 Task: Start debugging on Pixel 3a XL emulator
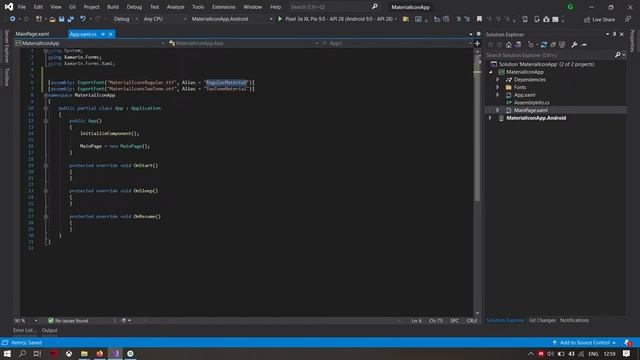click(335, 19)
